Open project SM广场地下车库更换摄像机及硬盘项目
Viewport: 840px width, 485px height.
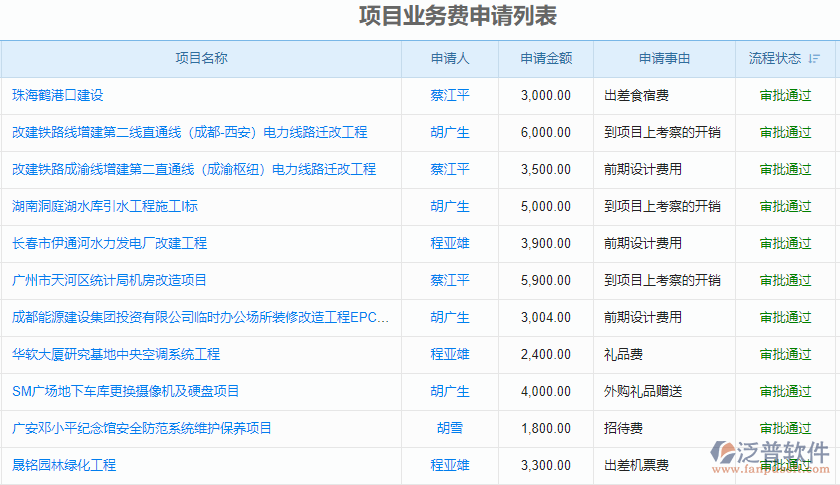125,391
